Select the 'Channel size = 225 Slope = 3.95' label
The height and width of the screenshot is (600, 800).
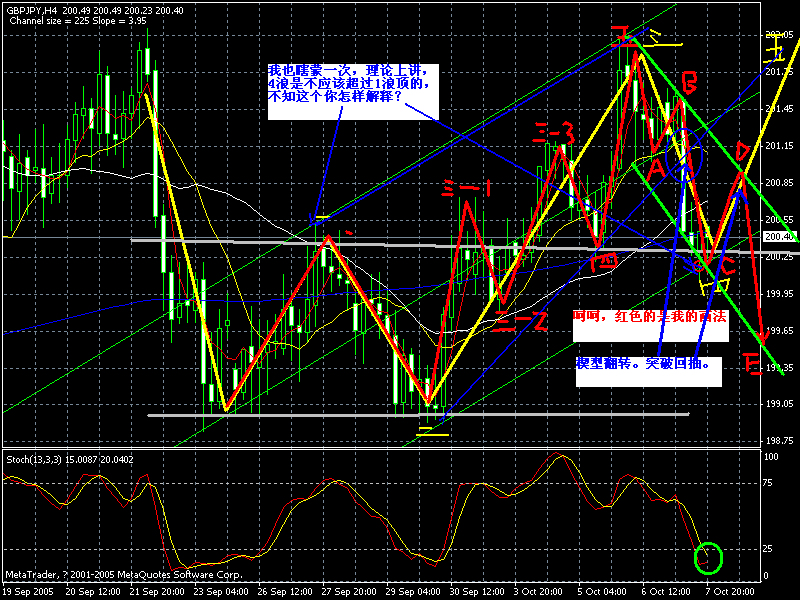78,21
